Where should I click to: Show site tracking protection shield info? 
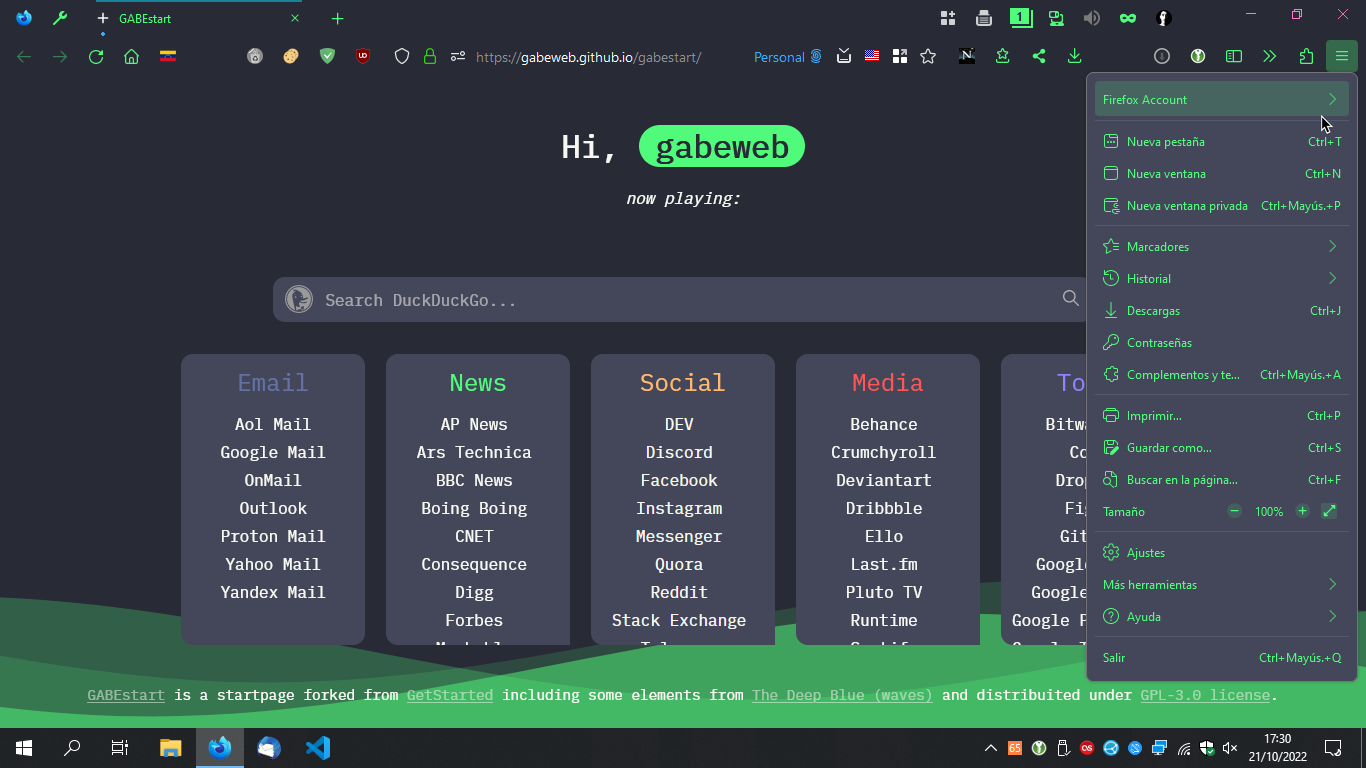(x=402, y=57)
